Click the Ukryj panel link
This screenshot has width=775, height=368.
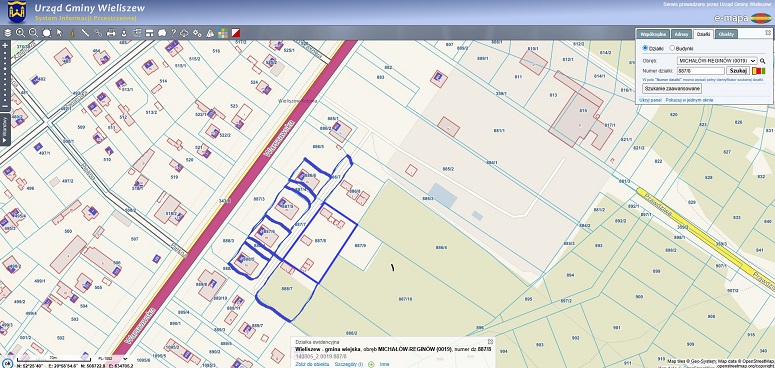pyautogui.click(x=650, y=100)
